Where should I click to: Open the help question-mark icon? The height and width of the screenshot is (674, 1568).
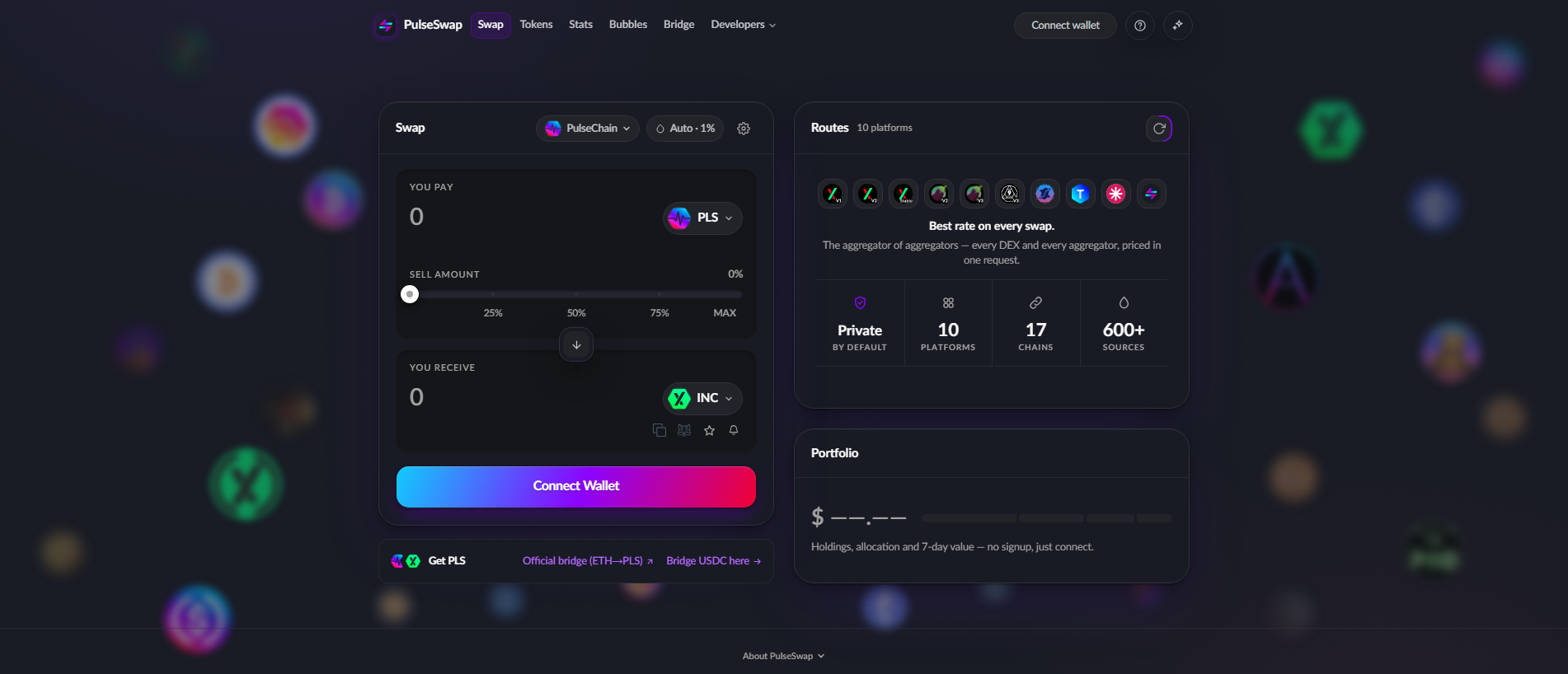pos(1140,26)
